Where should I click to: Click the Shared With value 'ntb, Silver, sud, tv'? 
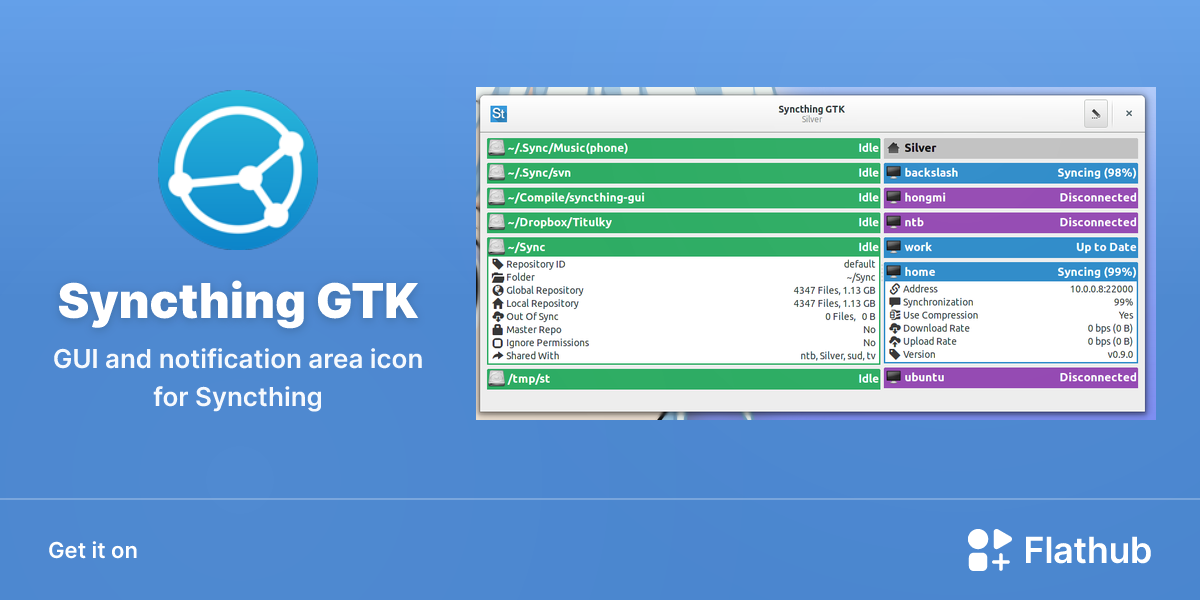[838, 355]
